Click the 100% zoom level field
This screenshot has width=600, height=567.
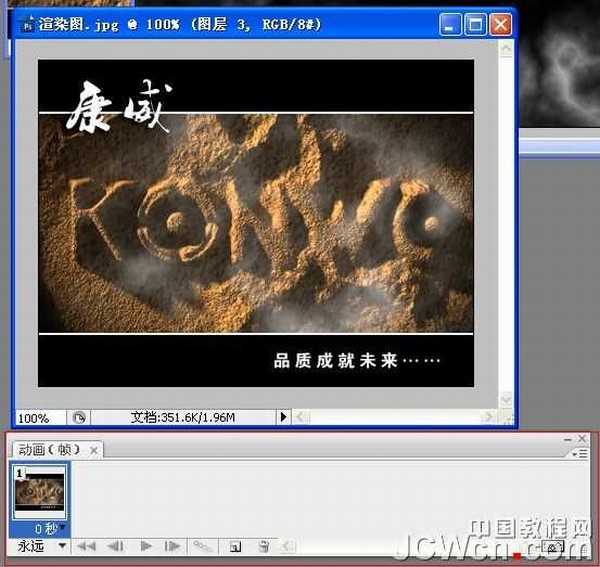35,417
